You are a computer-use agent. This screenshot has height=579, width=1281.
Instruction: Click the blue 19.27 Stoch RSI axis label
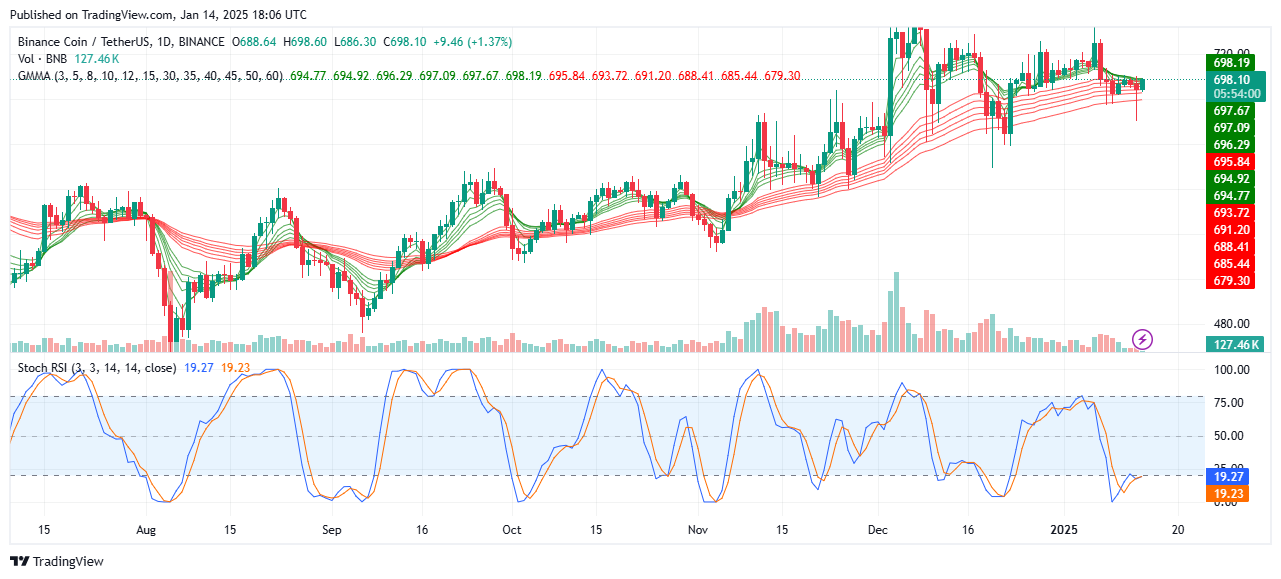(x=1229, y=478)
